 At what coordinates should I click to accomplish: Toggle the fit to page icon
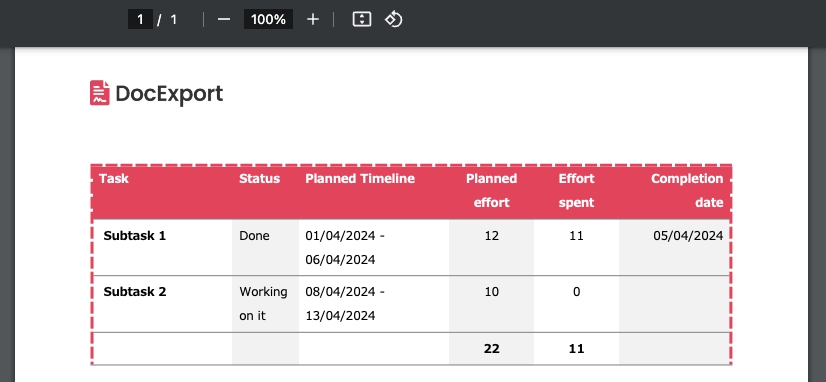[x=361, y=19]
